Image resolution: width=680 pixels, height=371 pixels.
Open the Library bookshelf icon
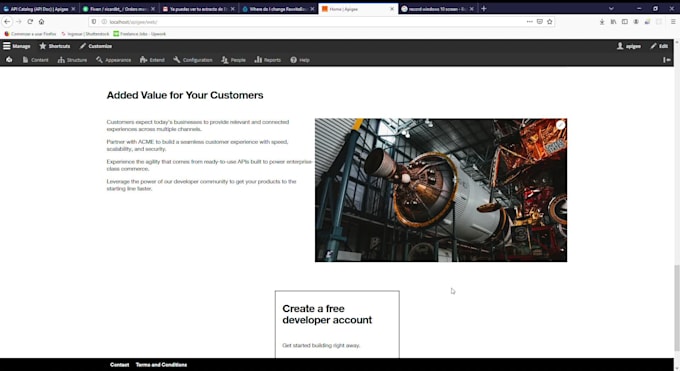coord(613,22)
